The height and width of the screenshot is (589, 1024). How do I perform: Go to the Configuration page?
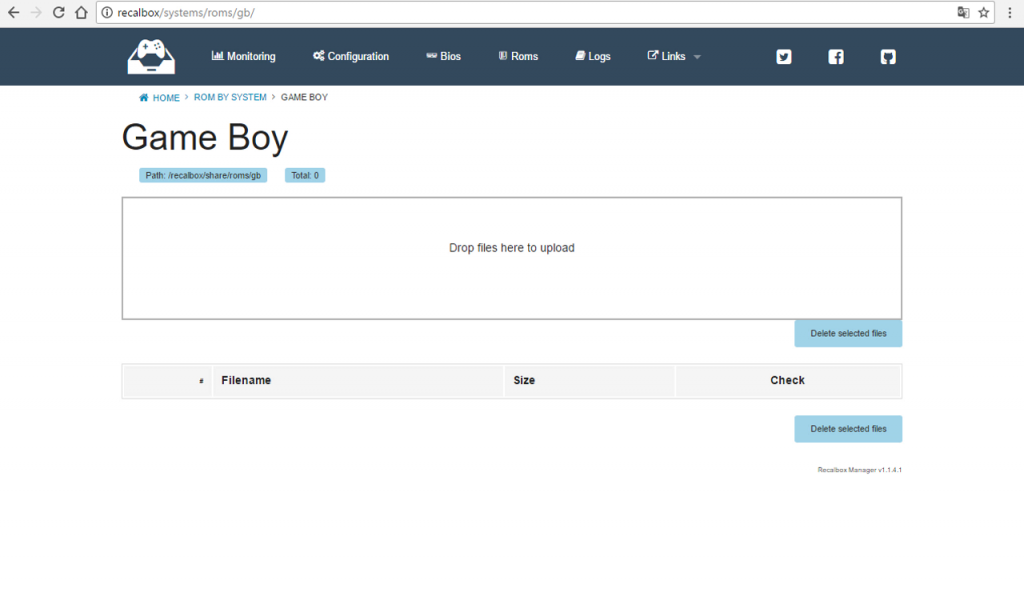pos(350,57)
